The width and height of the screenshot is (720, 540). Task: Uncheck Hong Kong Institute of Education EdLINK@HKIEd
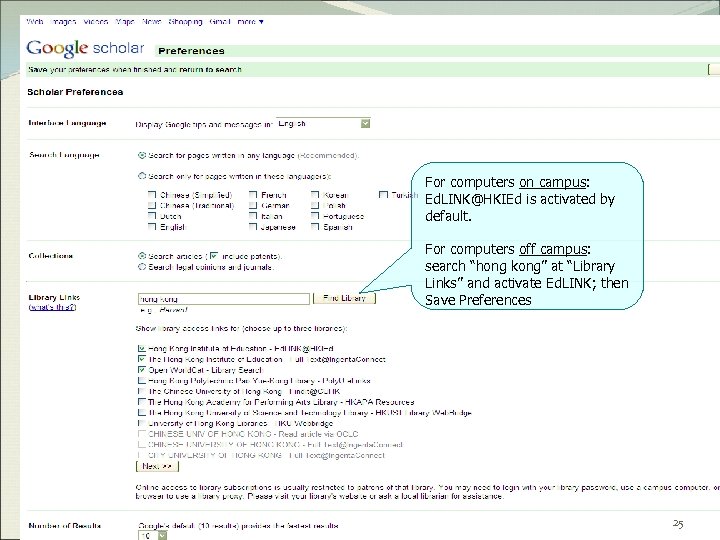tap(142, 349)
